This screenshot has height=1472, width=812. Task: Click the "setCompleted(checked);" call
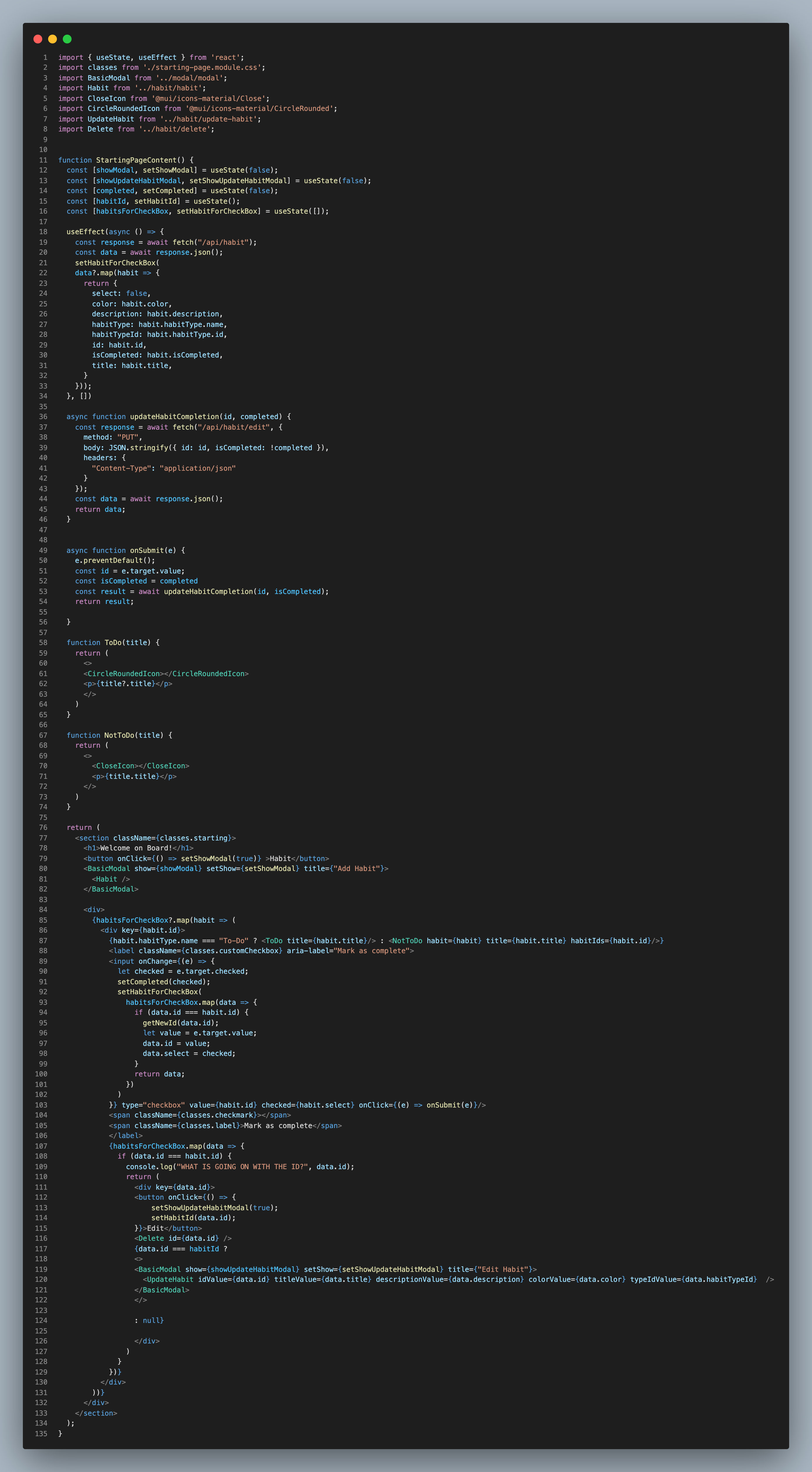164,982
